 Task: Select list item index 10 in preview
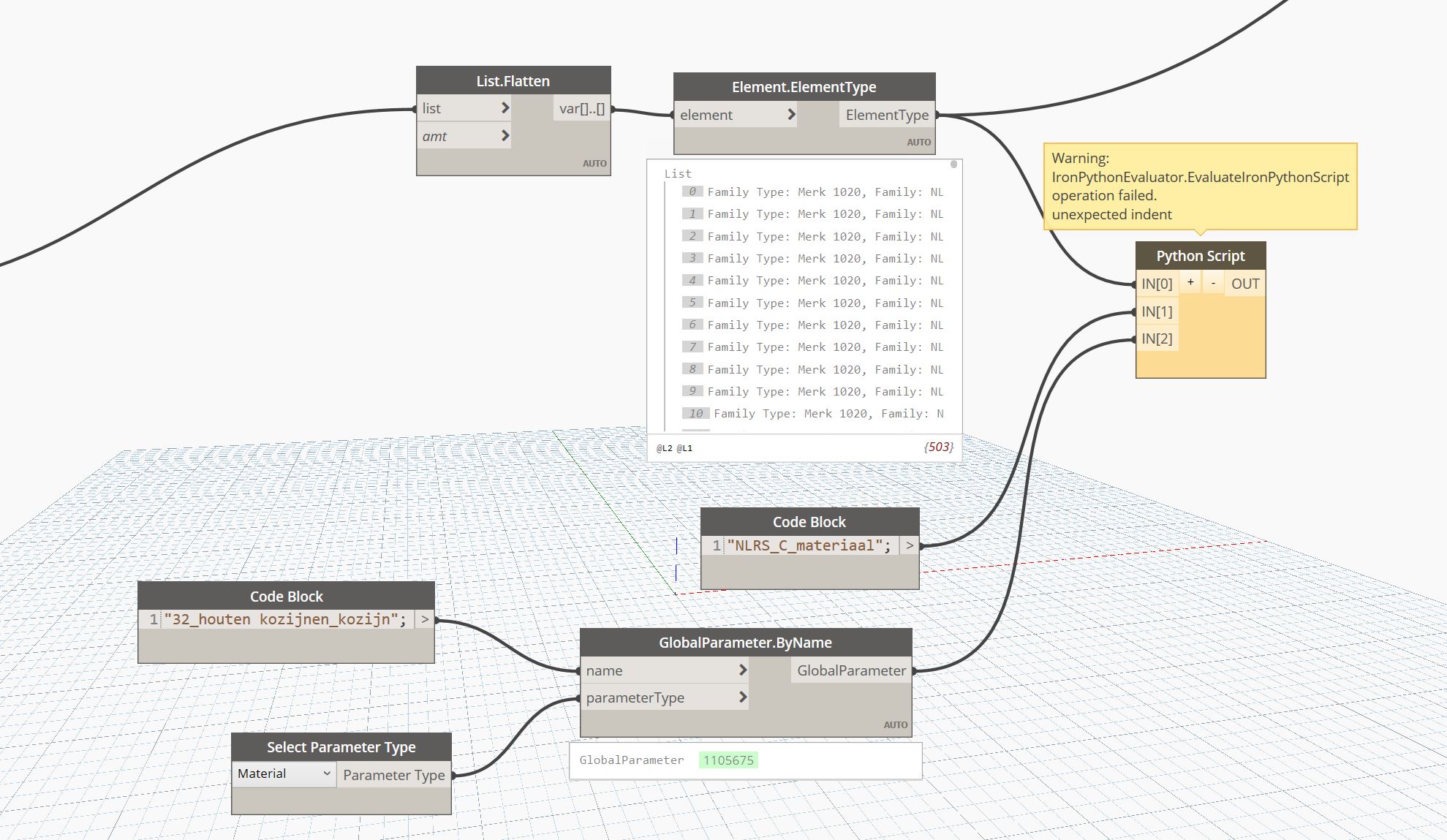point(814,413)
